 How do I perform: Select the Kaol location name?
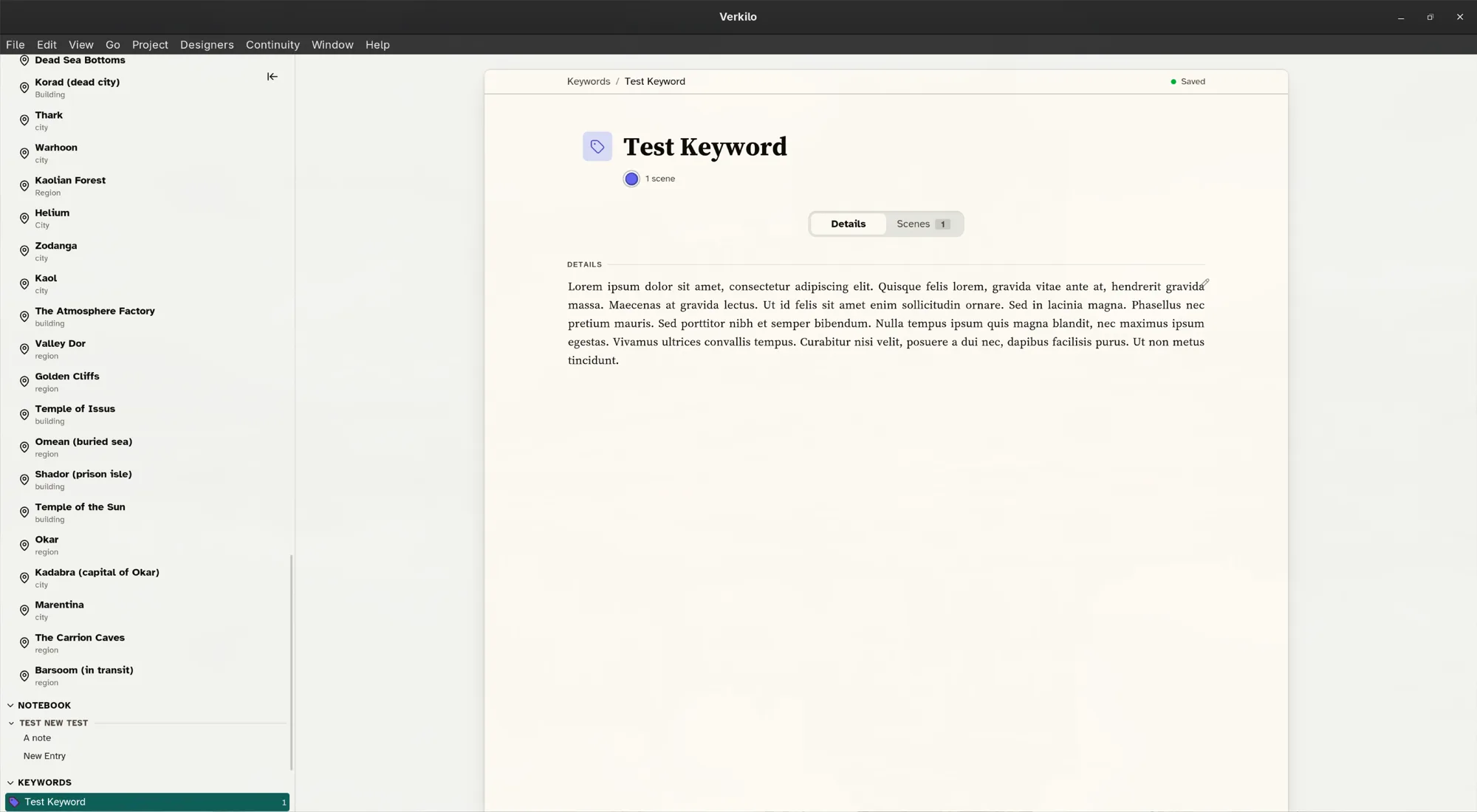pos(46,278)
